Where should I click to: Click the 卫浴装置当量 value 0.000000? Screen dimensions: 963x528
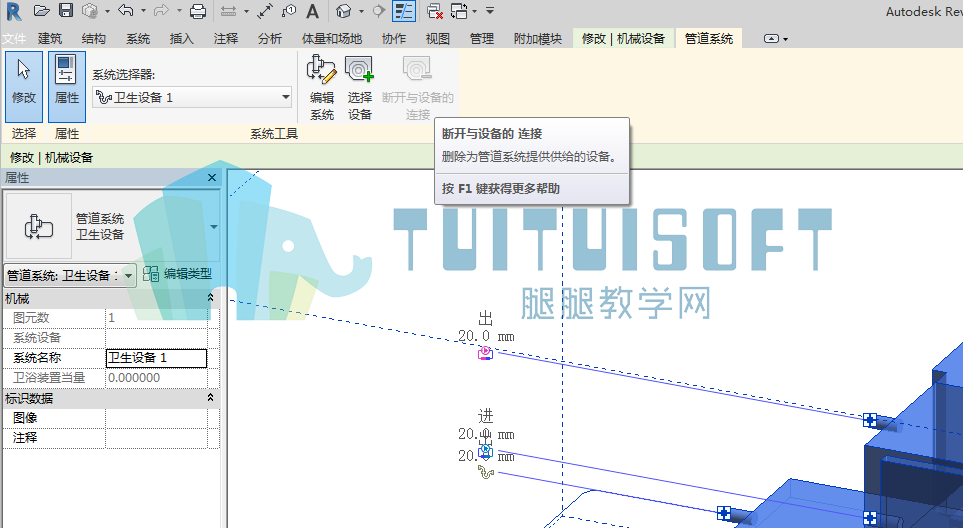(x=157, y=378)
